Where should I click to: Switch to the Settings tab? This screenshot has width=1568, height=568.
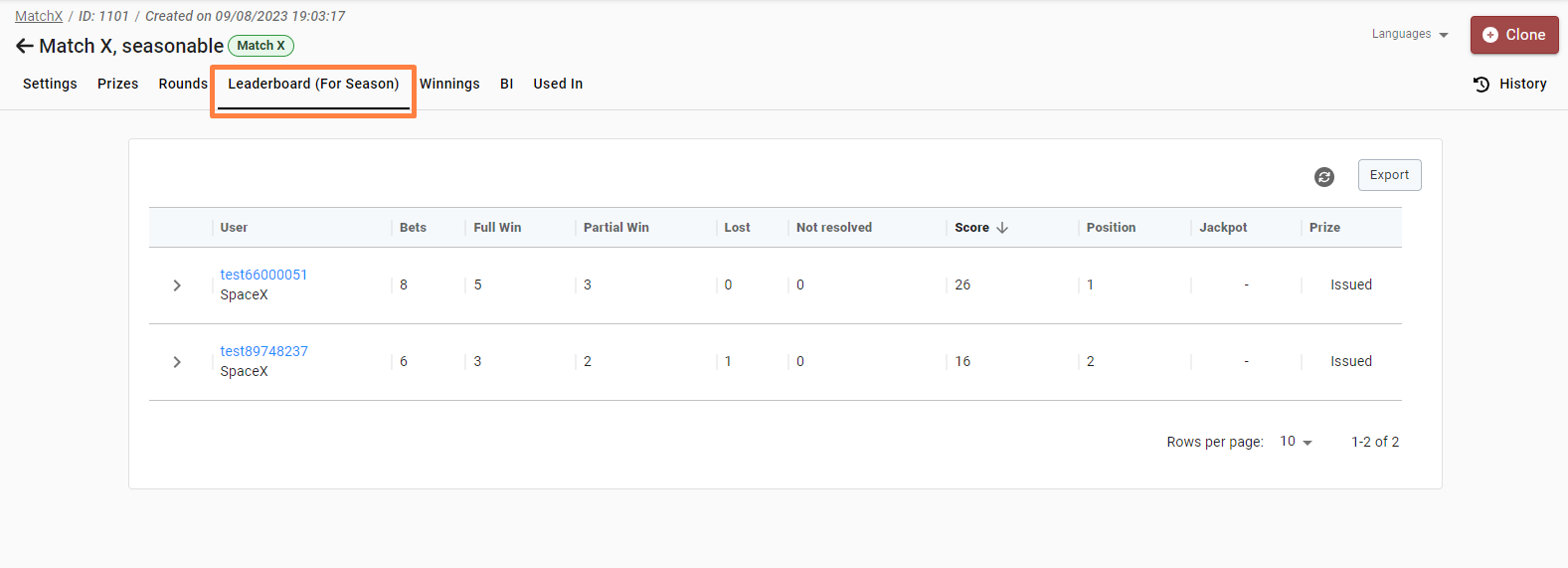[50, 85]
